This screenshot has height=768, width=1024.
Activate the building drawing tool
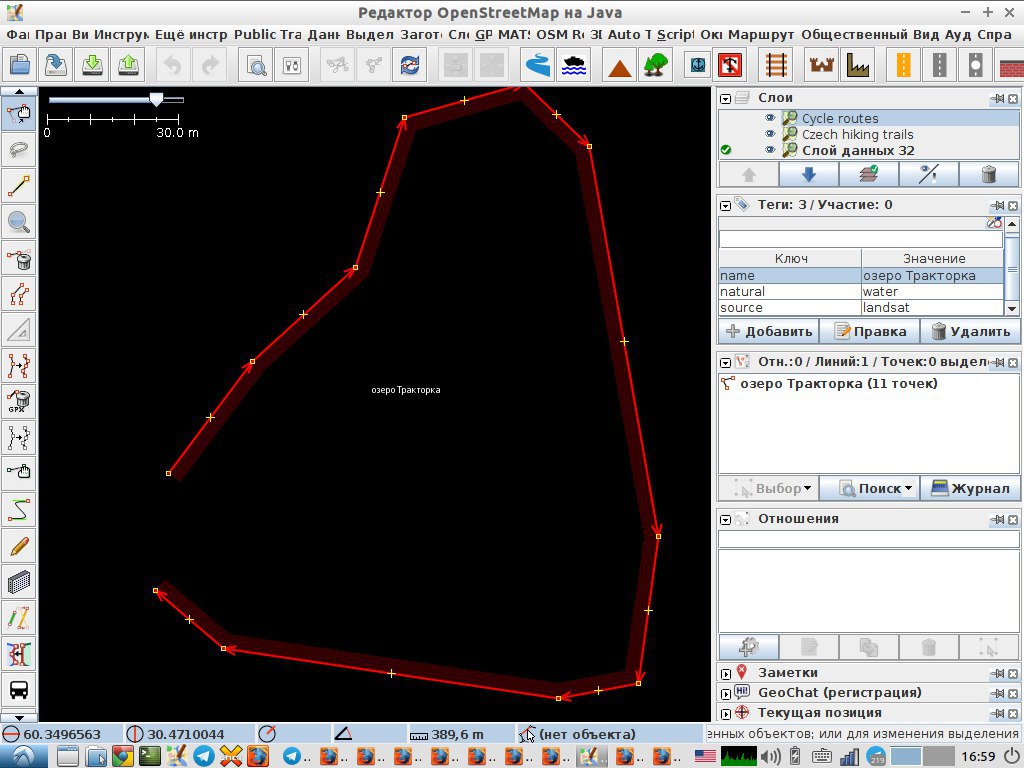pyautogui.click(x=19, y=582)
